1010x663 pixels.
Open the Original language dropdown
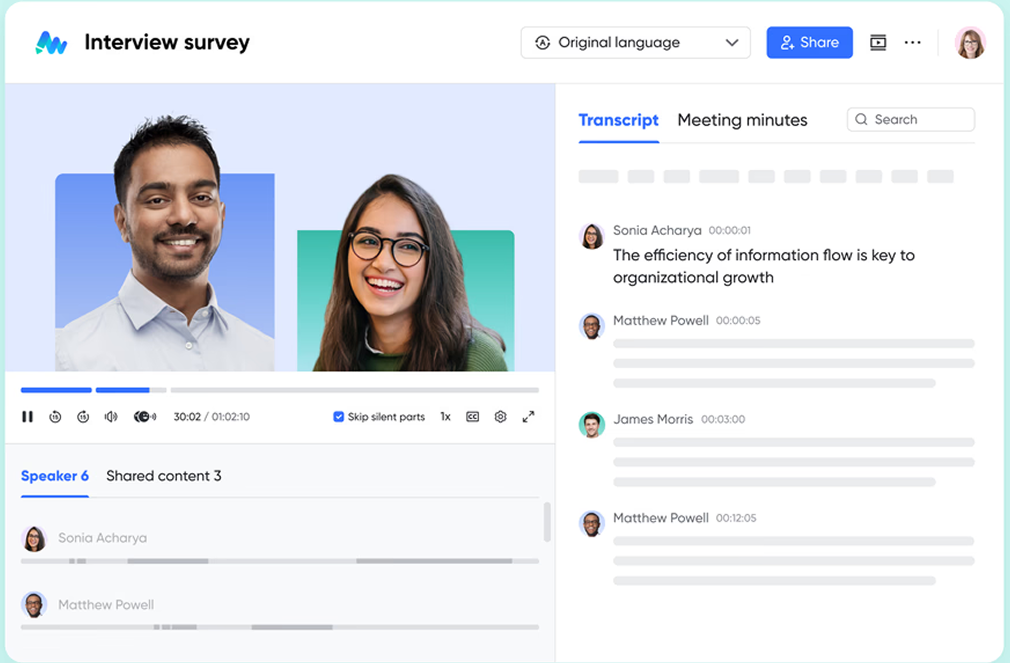pyautogui.click(x=635, y=43)
